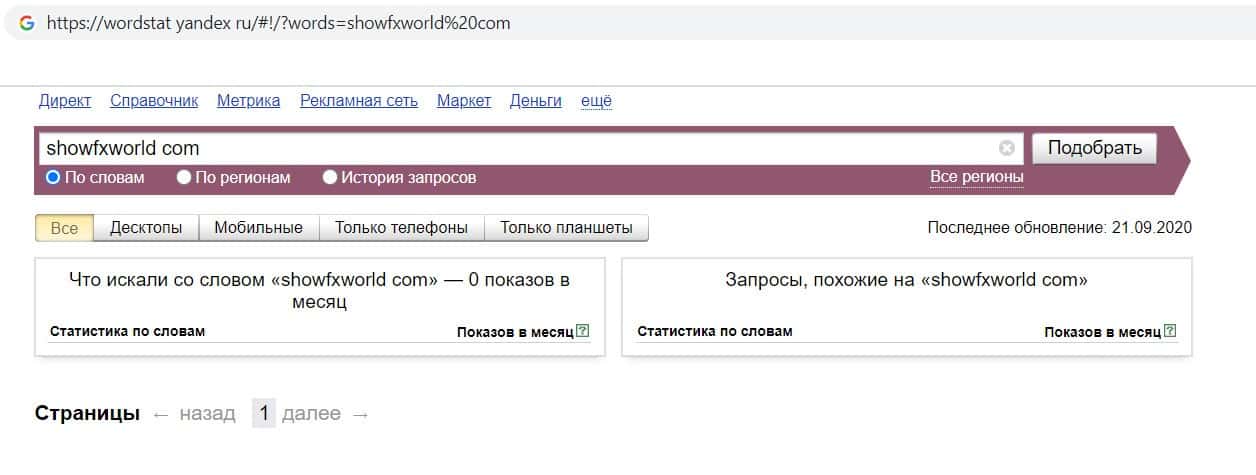Expand the "ещё" more services menu
Viewport: 1256px width, 475px height.
pos(596,101)
